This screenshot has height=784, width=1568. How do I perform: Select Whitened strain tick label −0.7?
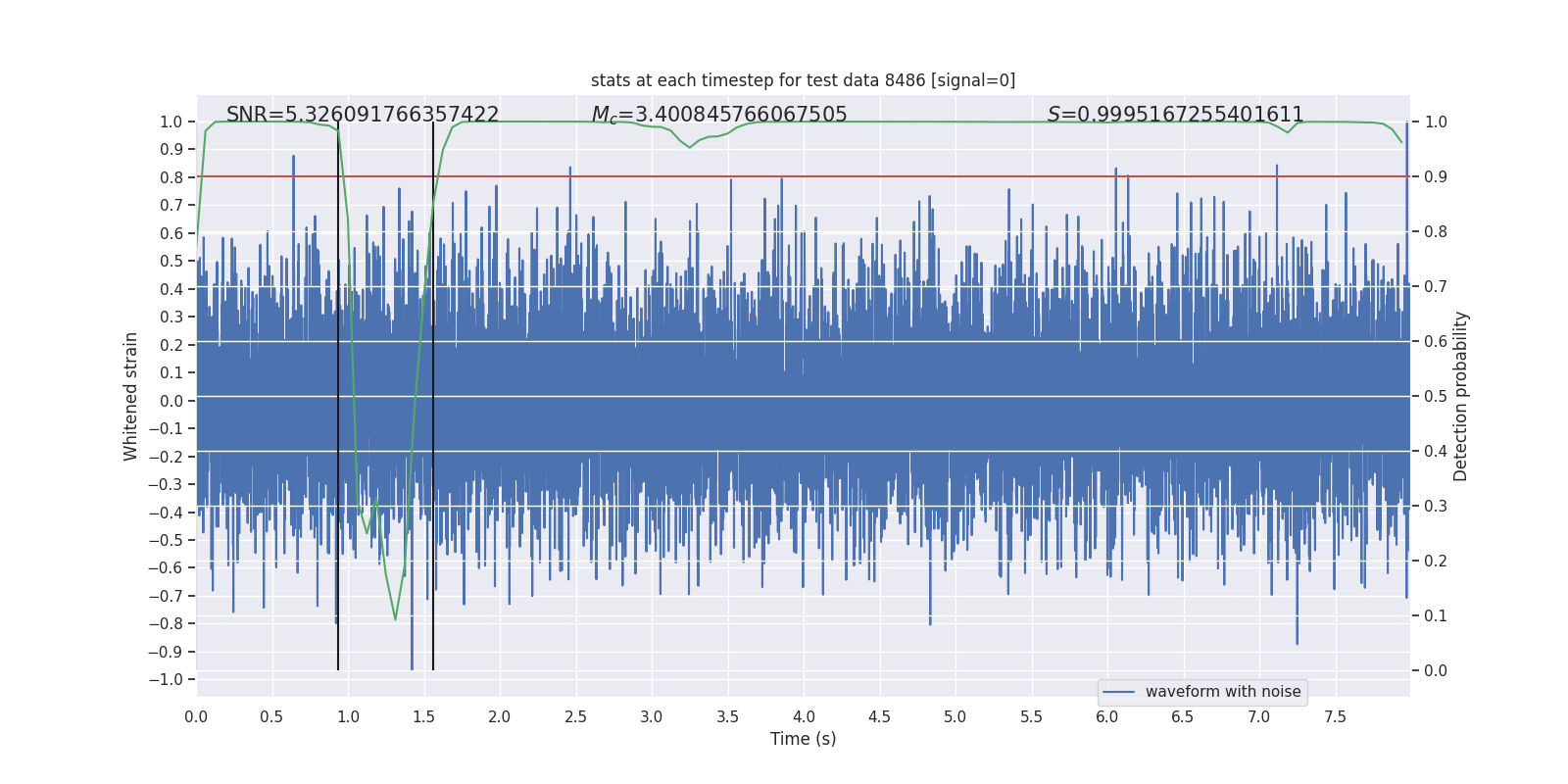pyautogui.click(x=166, y=596)
